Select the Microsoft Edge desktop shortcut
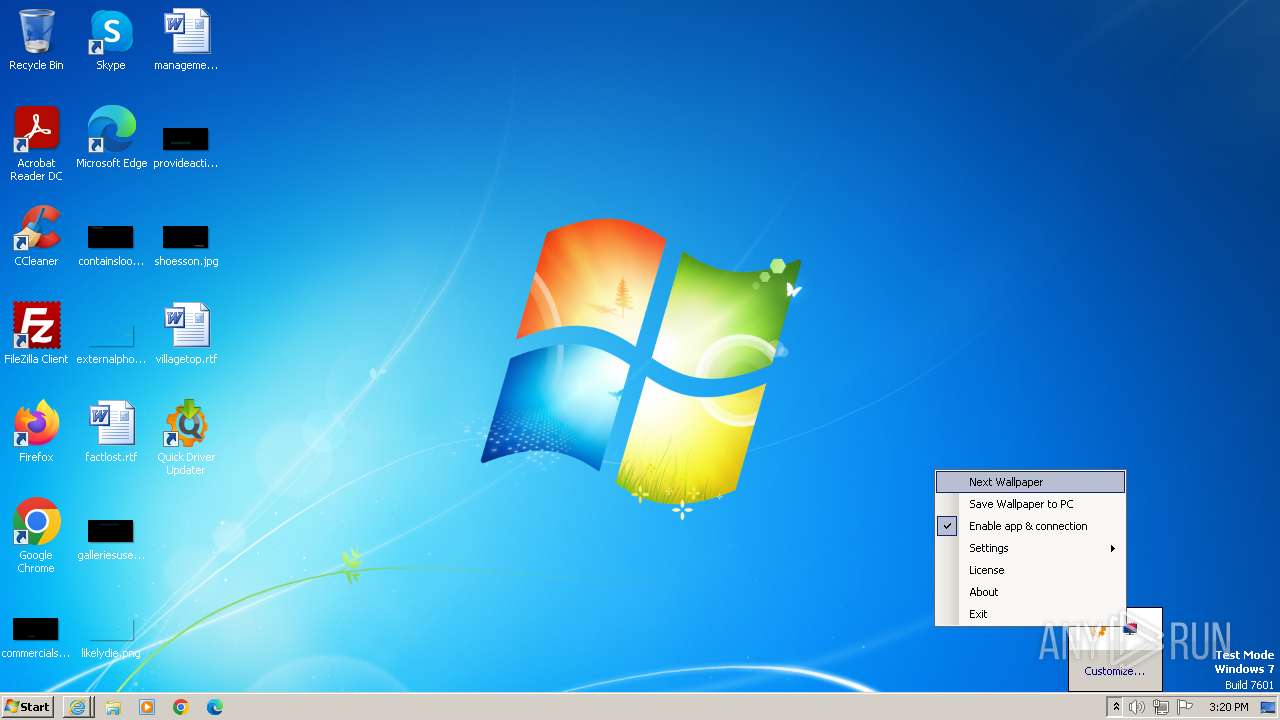1280x720 pixels. point(111,138)
